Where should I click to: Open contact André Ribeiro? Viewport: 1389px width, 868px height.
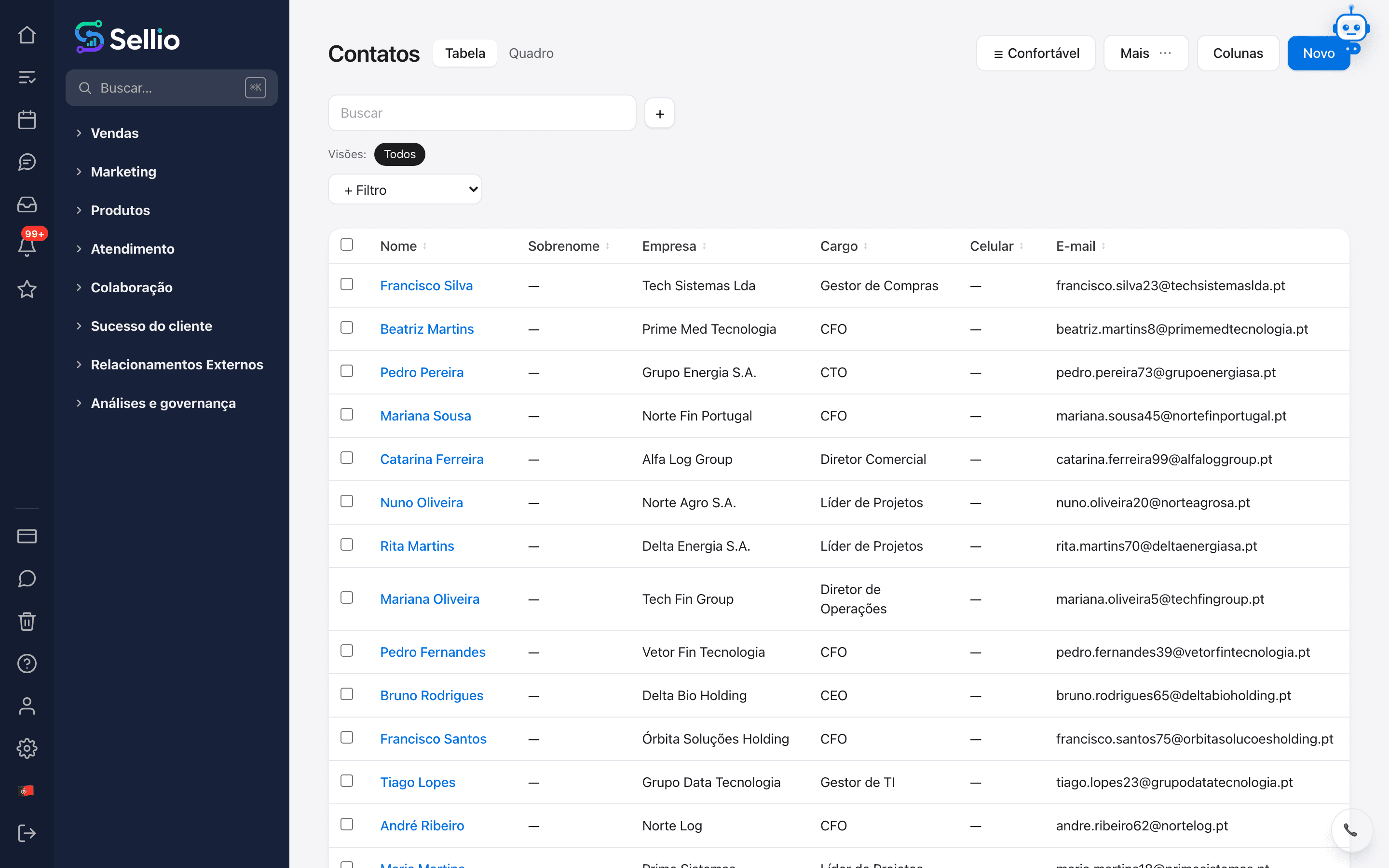(422, 826)
